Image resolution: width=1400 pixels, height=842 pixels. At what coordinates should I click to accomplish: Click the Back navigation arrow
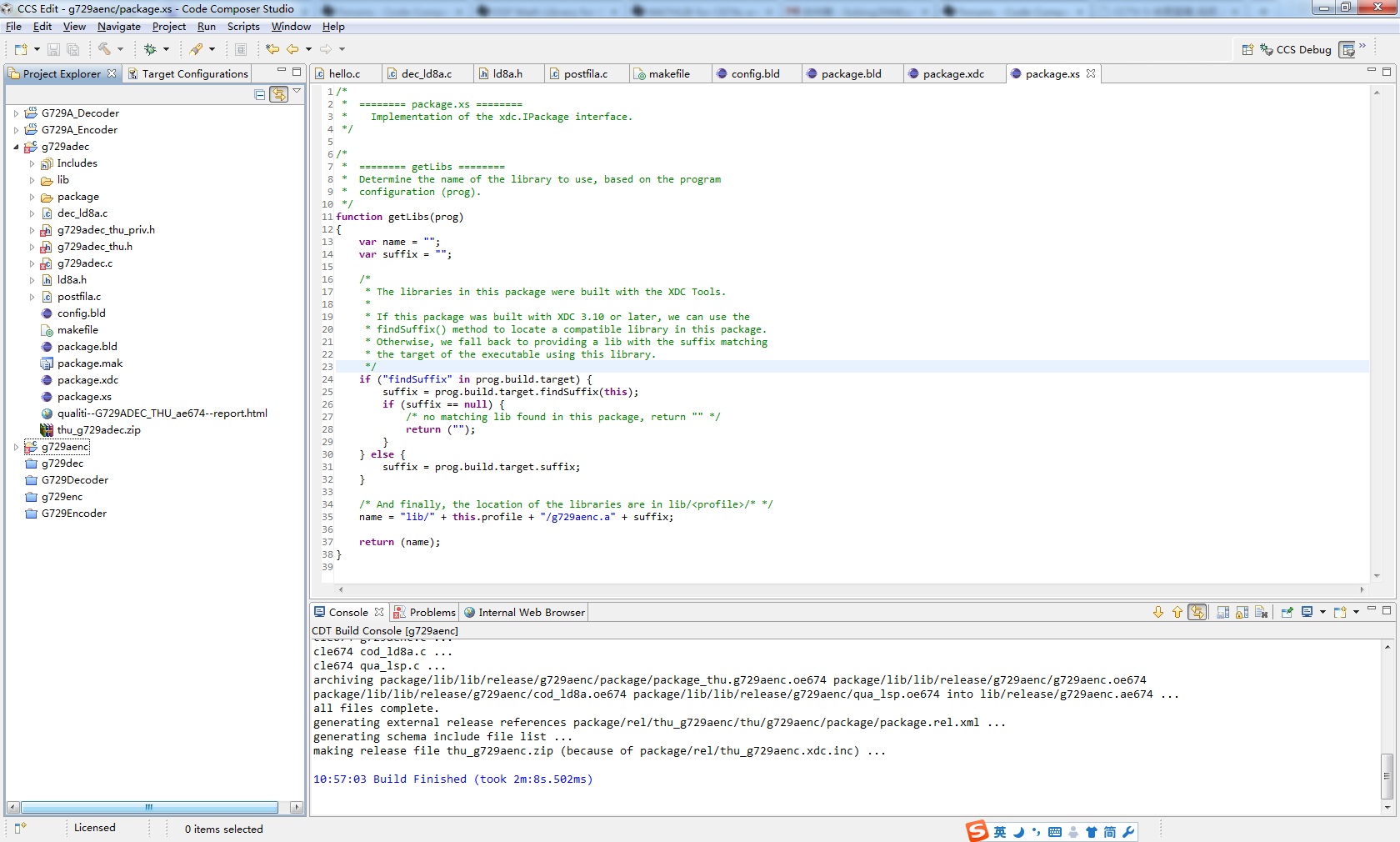point(293,48)
